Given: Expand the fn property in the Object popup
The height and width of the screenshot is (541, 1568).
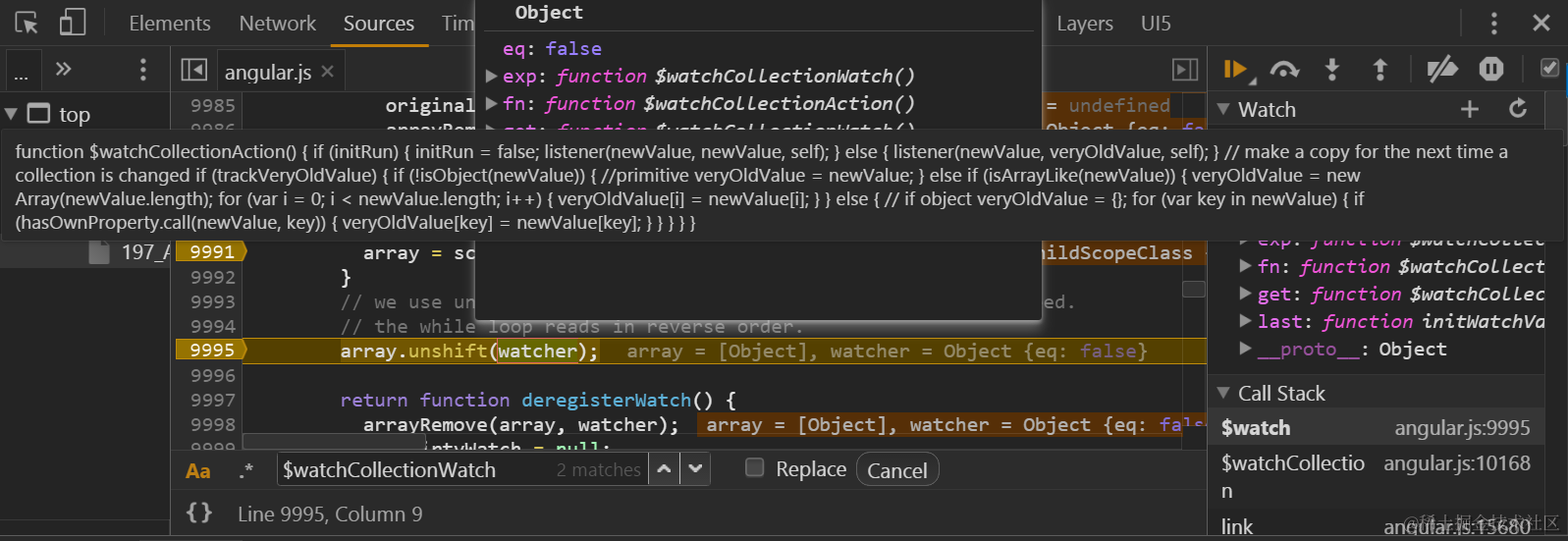Looking at the screenshot, I should [492, 103].
